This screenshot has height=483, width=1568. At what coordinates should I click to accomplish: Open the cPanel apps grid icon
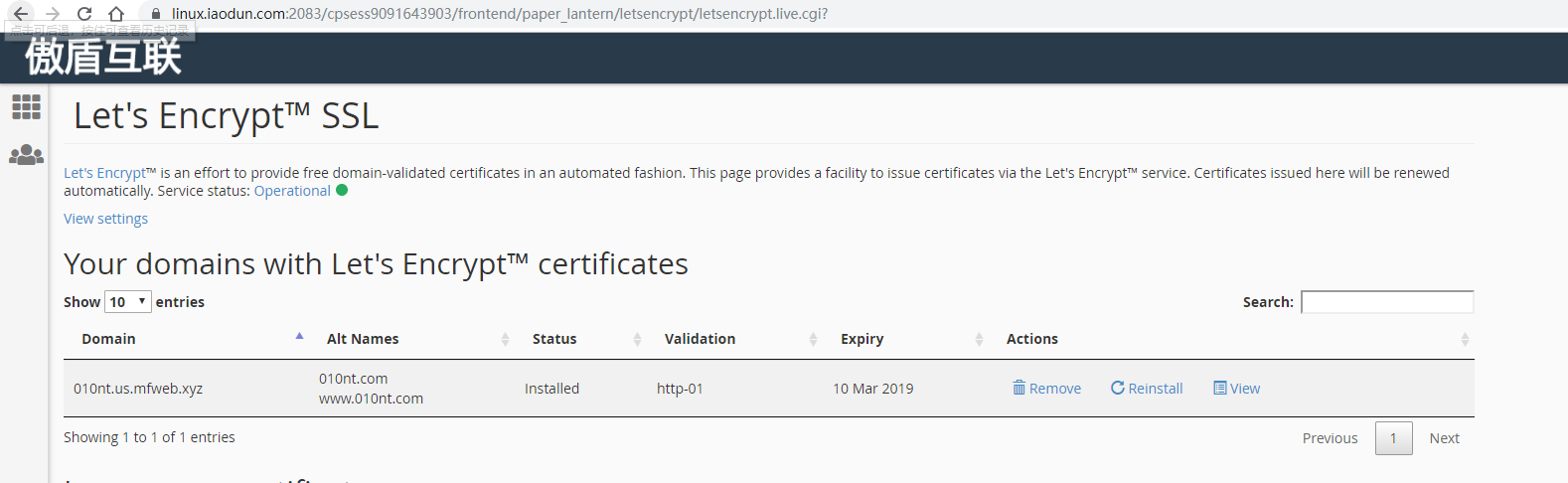click(26, 106)
